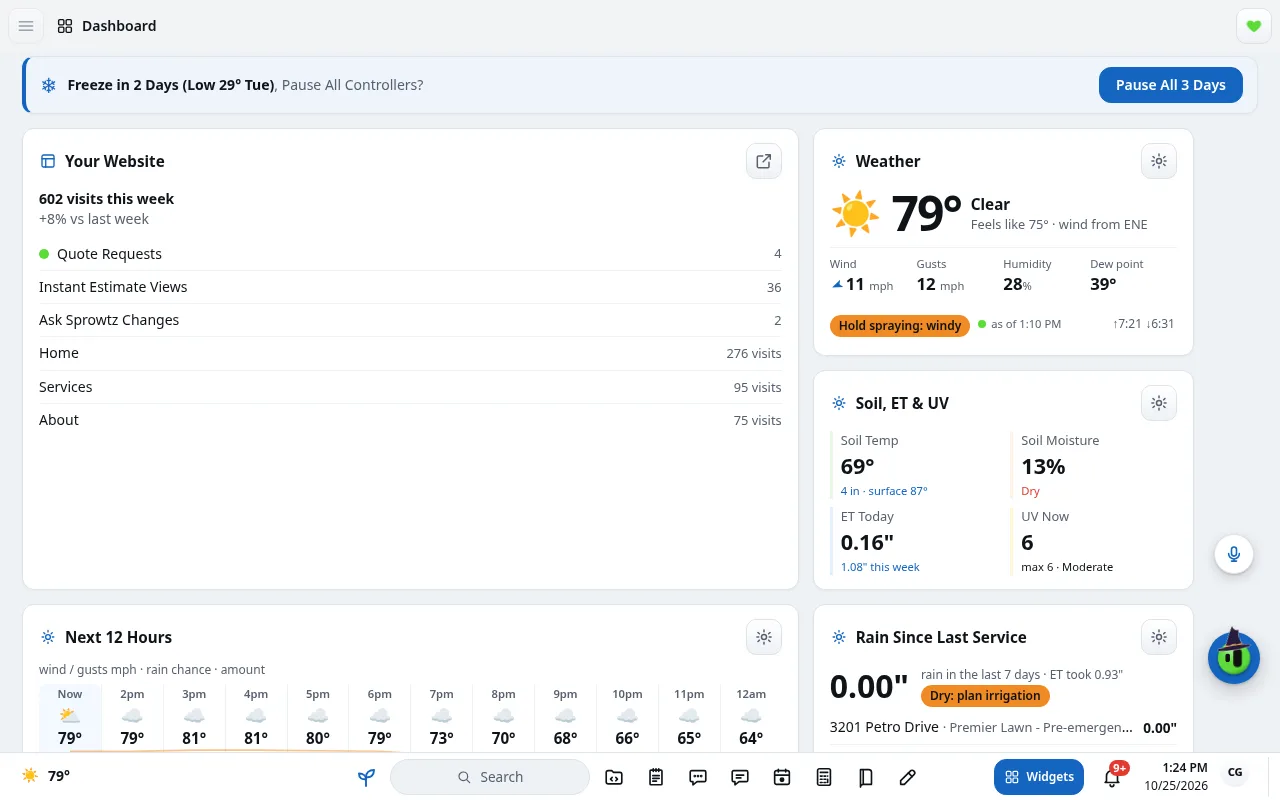Click the Dashboard grid icon
Image resolution: width=1280 pixels, height=800 pixels.
tap(65, 26)
